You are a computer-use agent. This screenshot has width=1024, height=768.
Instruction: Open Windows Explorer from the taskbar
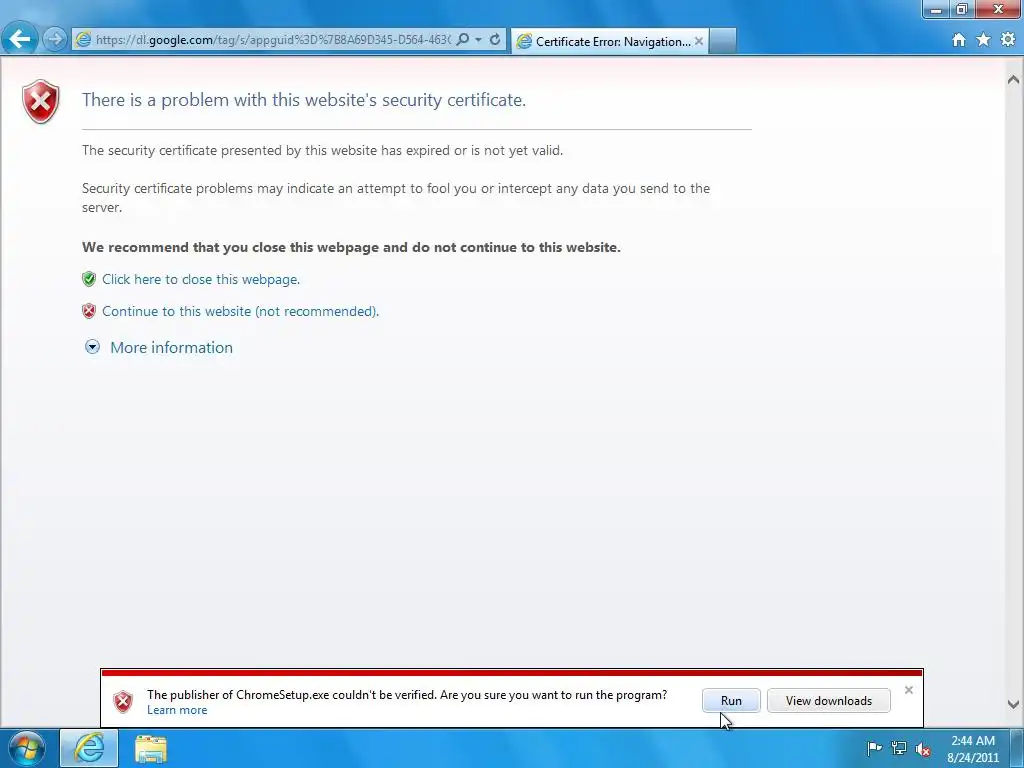point(151,748)
